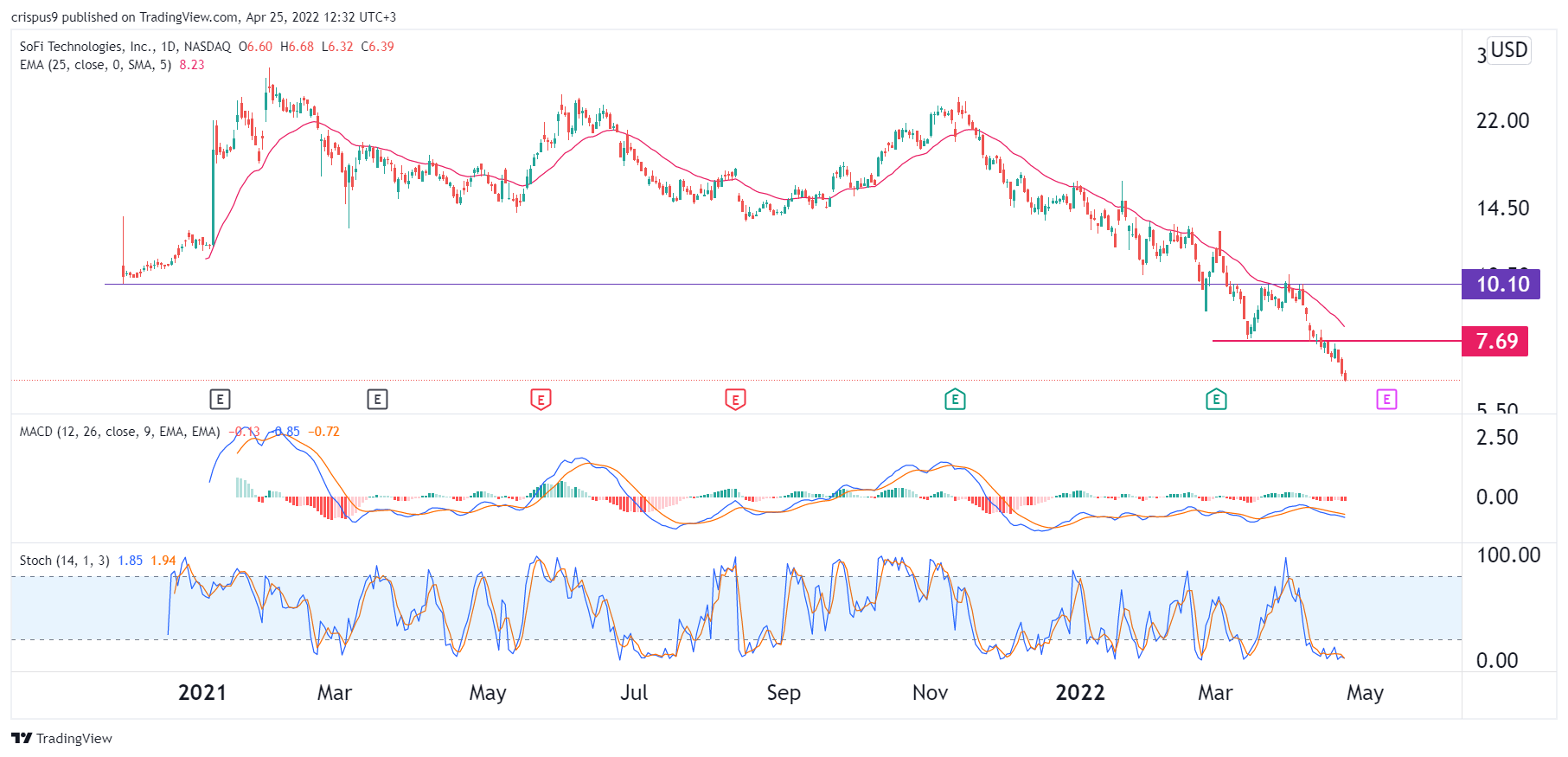
Task: Click the open price O6.60 value
Action: (255, 47)
